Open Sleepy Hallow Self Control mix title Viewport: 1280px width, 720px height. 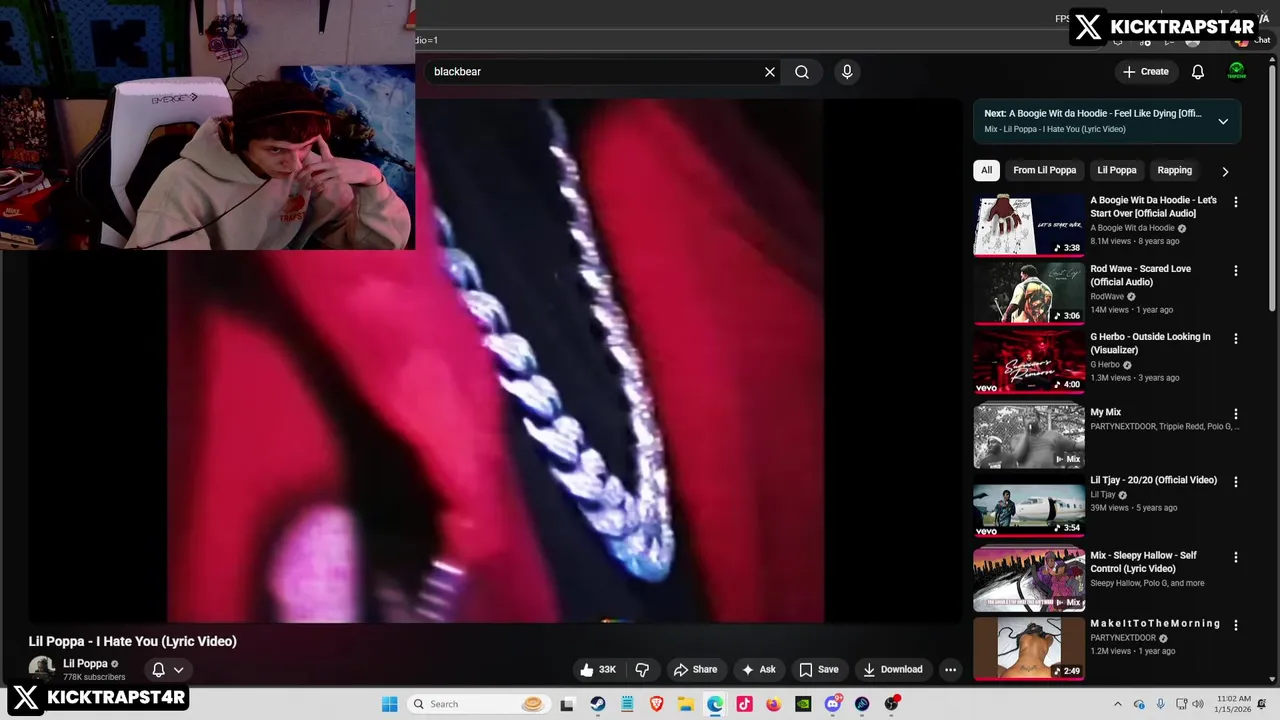click(x=1143, y=562)
